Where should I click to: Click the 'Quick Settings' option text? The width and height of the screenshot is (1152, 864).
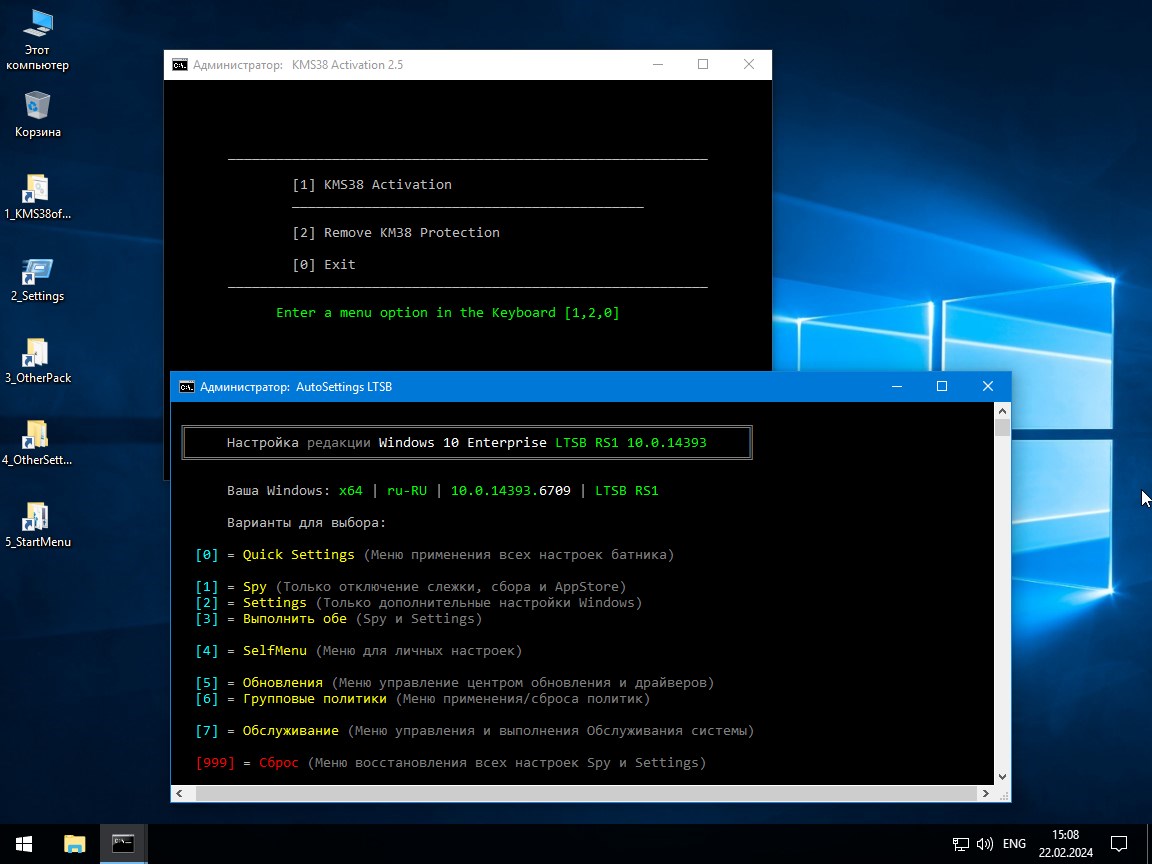298,555
